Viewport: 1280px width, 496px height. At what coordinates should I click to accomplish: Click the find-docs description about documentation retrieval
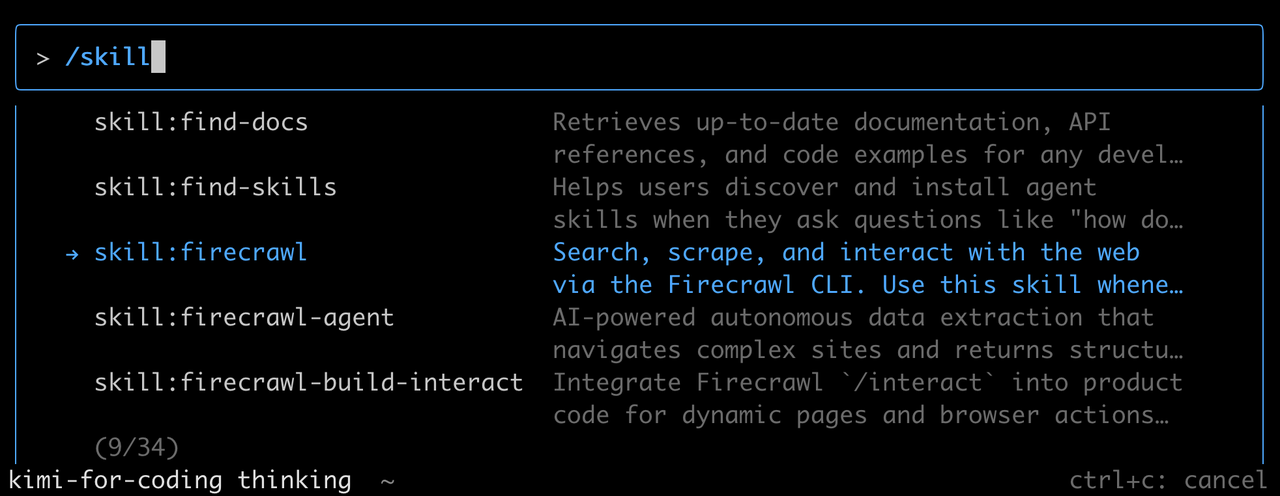coord(868,139)
